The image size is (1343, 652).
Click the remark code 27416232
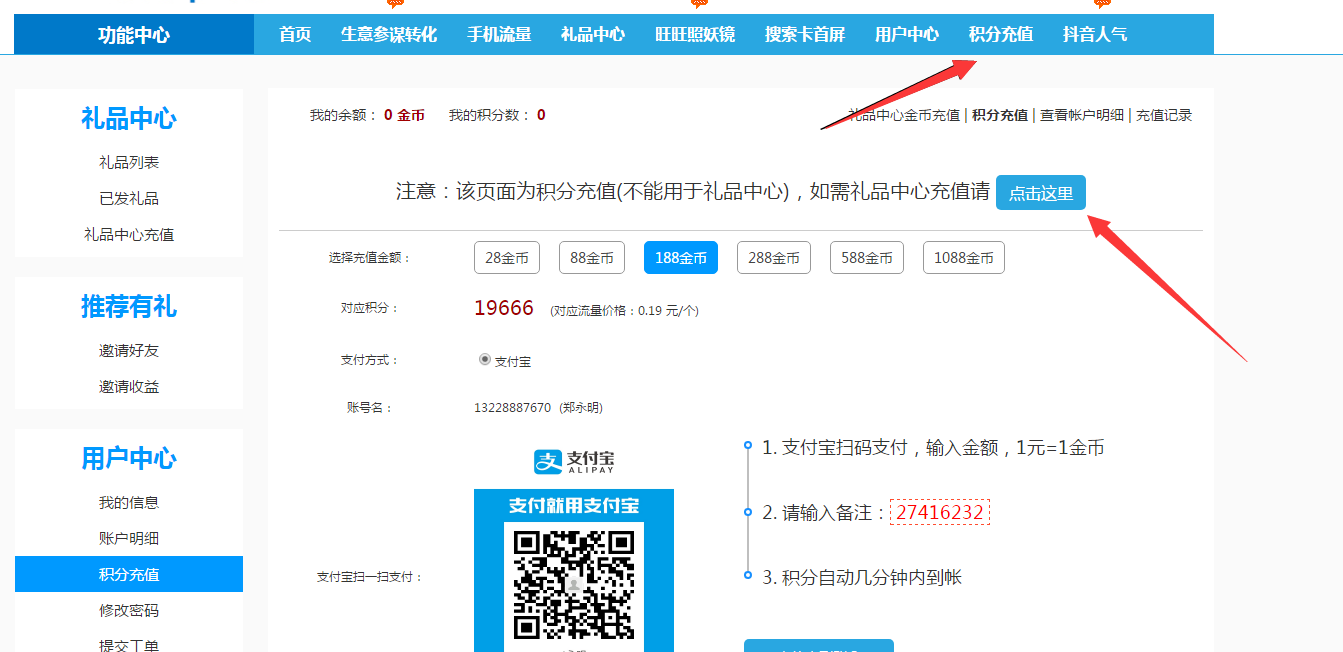tap(940, 512)
